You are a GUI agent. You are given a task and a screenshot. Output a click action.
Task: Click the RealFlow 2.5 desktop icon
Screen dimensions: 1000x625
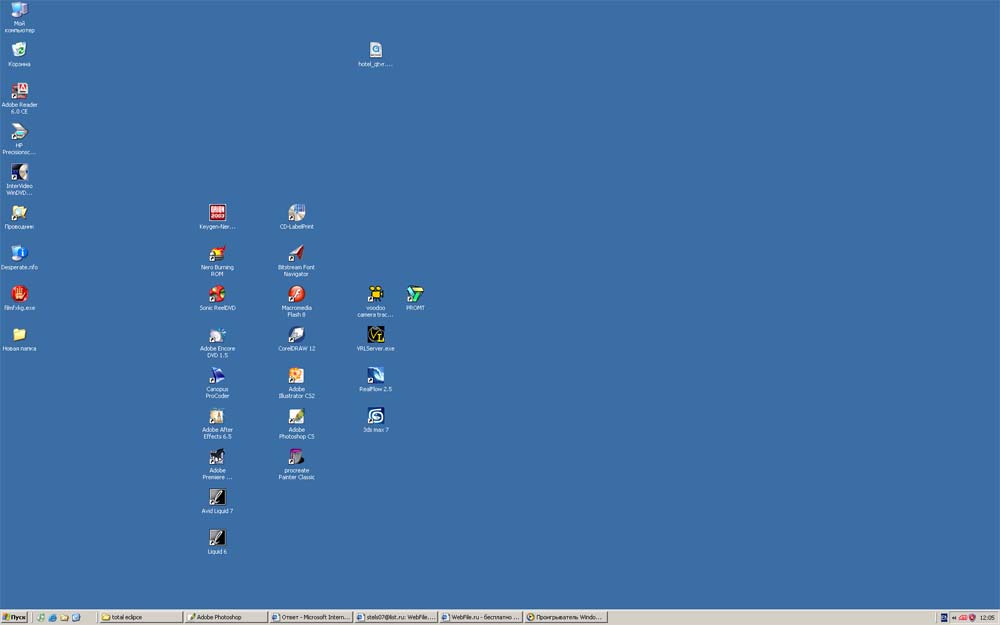(x=375, y=375)
